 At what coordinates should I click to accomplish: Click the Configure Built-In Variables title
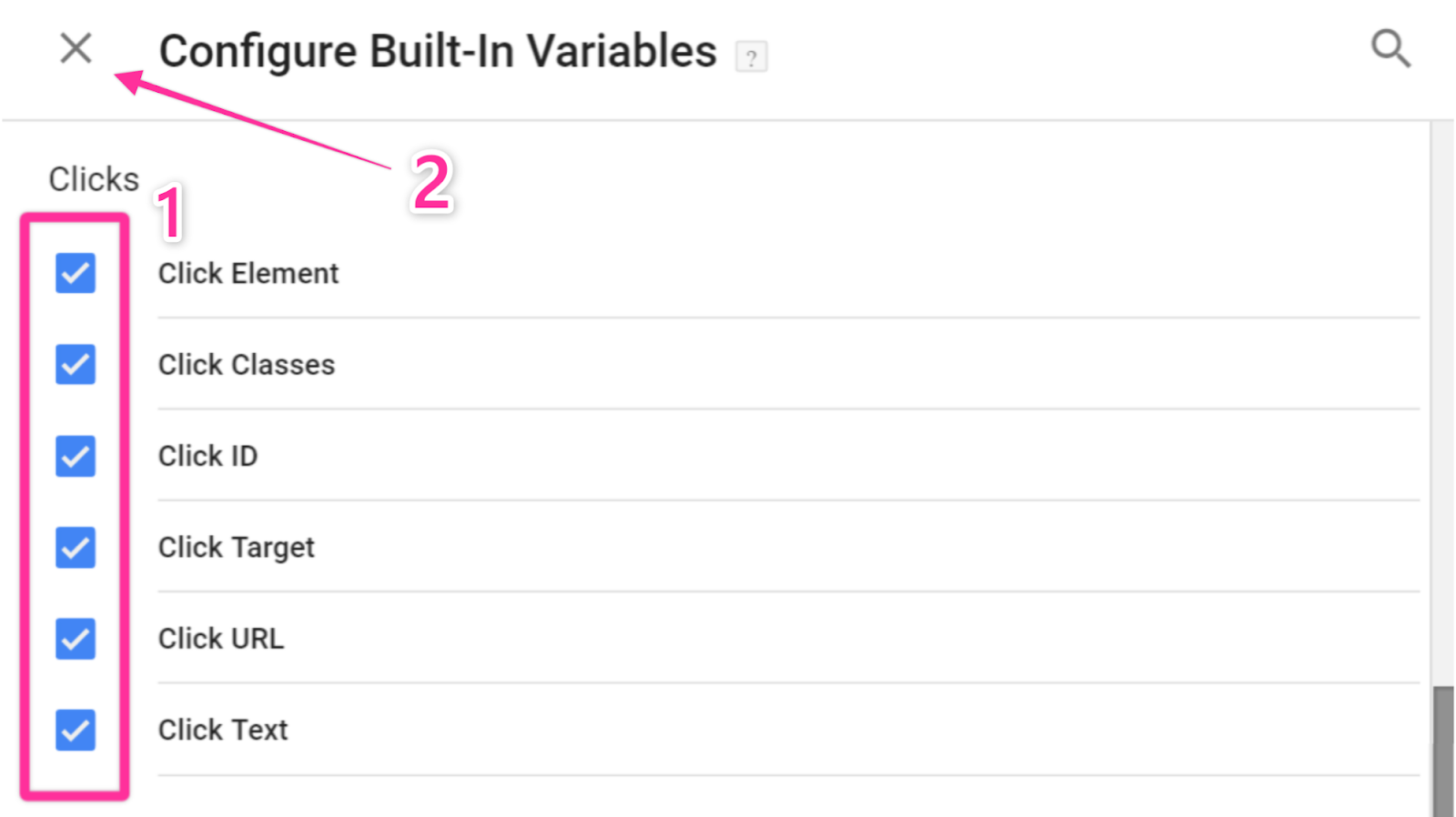coord(438,51)
